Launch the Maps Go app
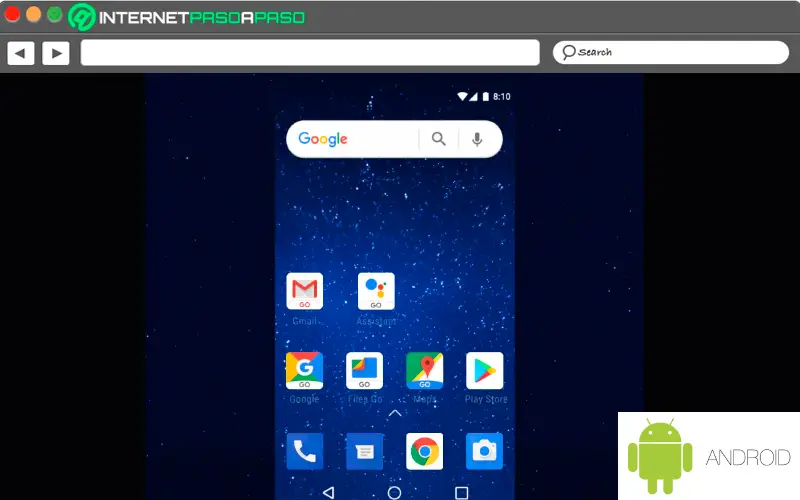The image size is (800, 500). 424,370
